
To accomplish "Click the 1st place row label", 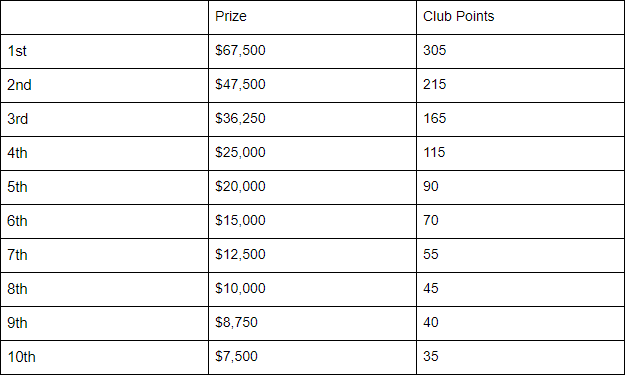I will (104, 51).
